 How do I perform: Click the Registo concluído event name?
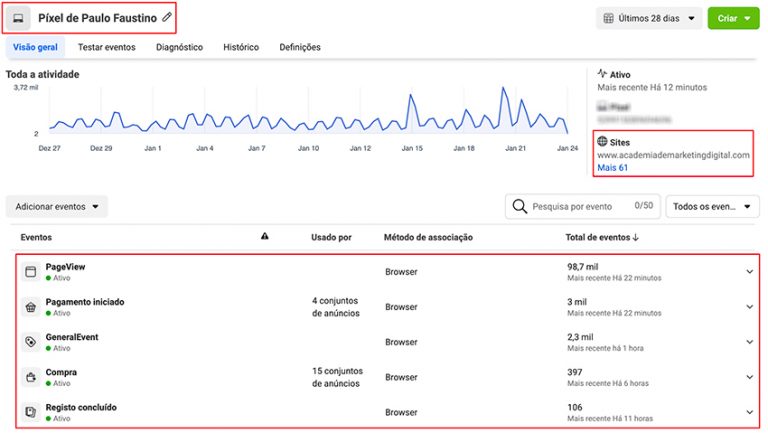point(81,408)
